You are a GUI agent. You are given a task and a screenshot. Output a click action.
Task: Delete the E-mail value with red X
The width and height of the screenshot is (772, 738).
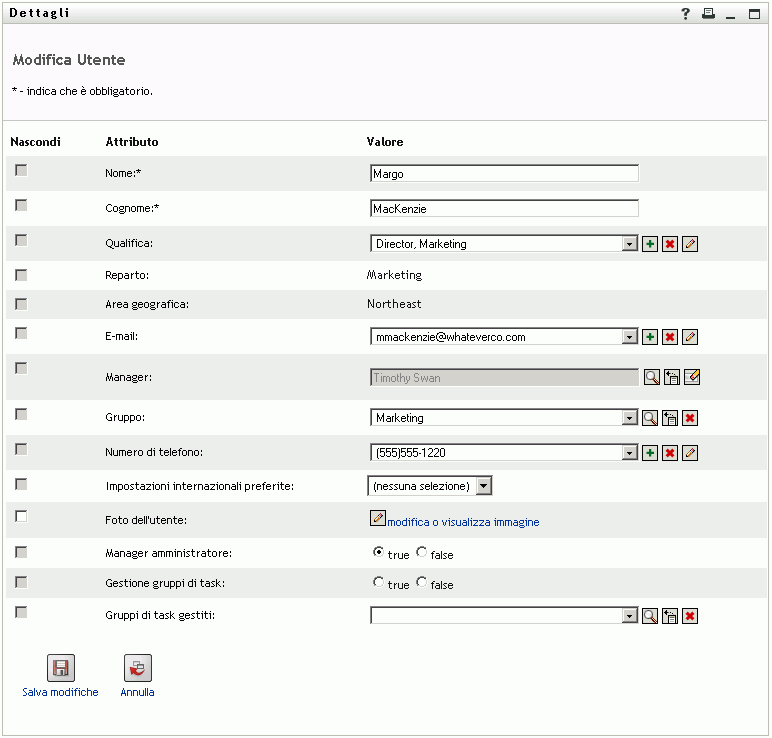(x=670, y=337)
